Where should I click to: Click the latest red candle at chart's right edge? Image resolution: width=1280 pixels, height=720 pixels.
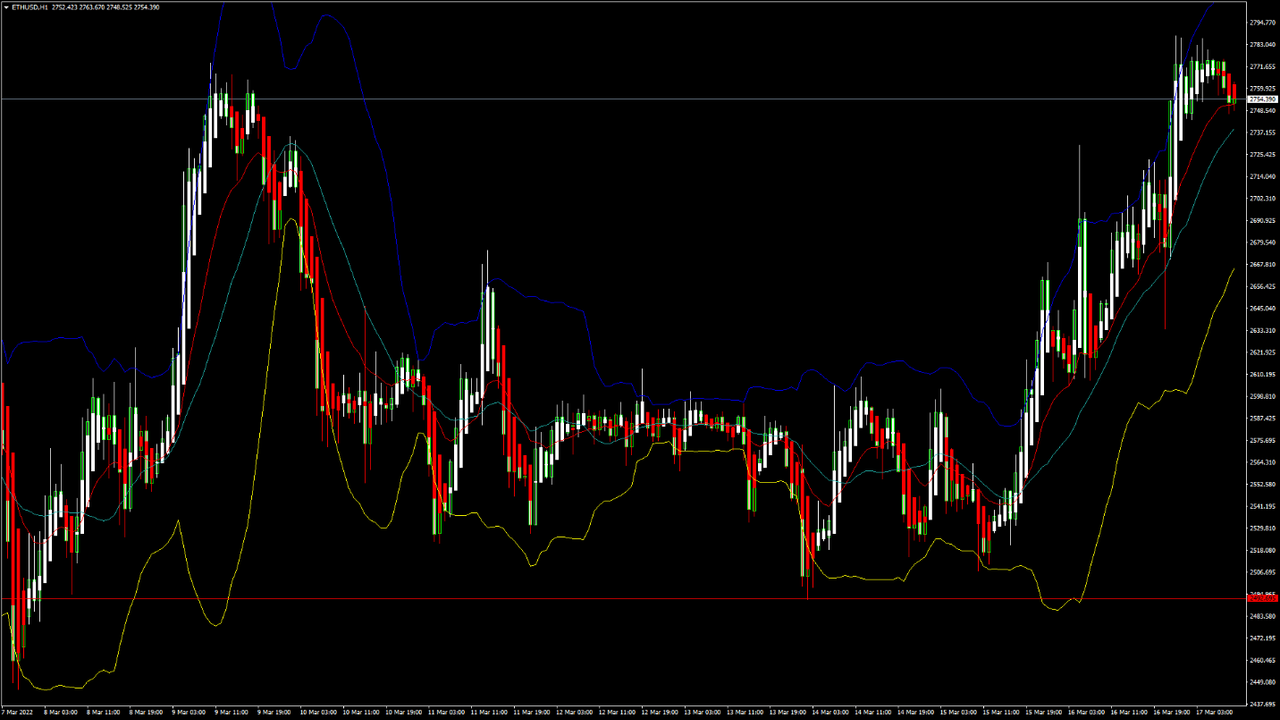click(x=1233, y=90)
